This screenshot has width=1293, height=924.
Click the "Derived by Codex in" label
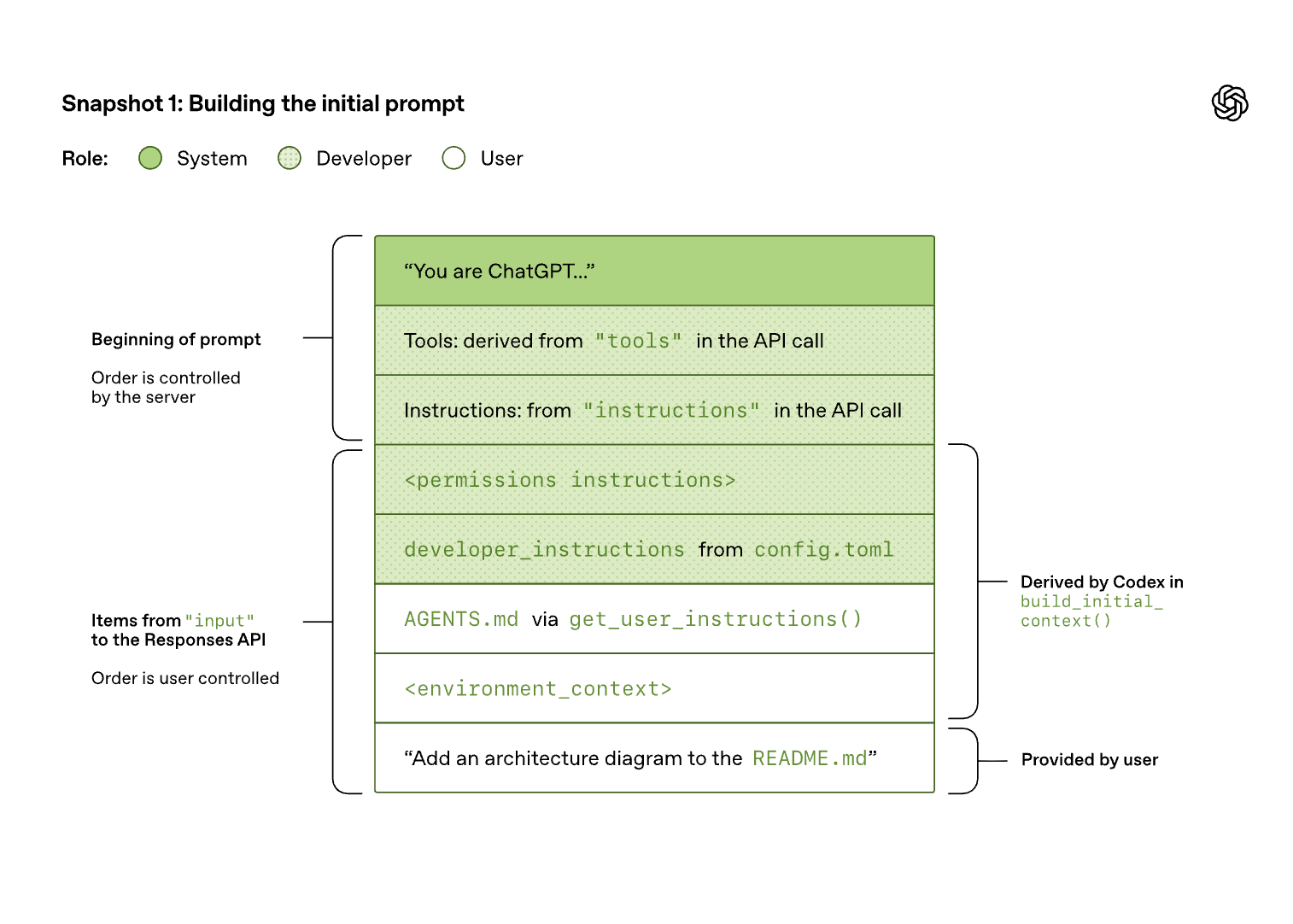pos(1102,582)
